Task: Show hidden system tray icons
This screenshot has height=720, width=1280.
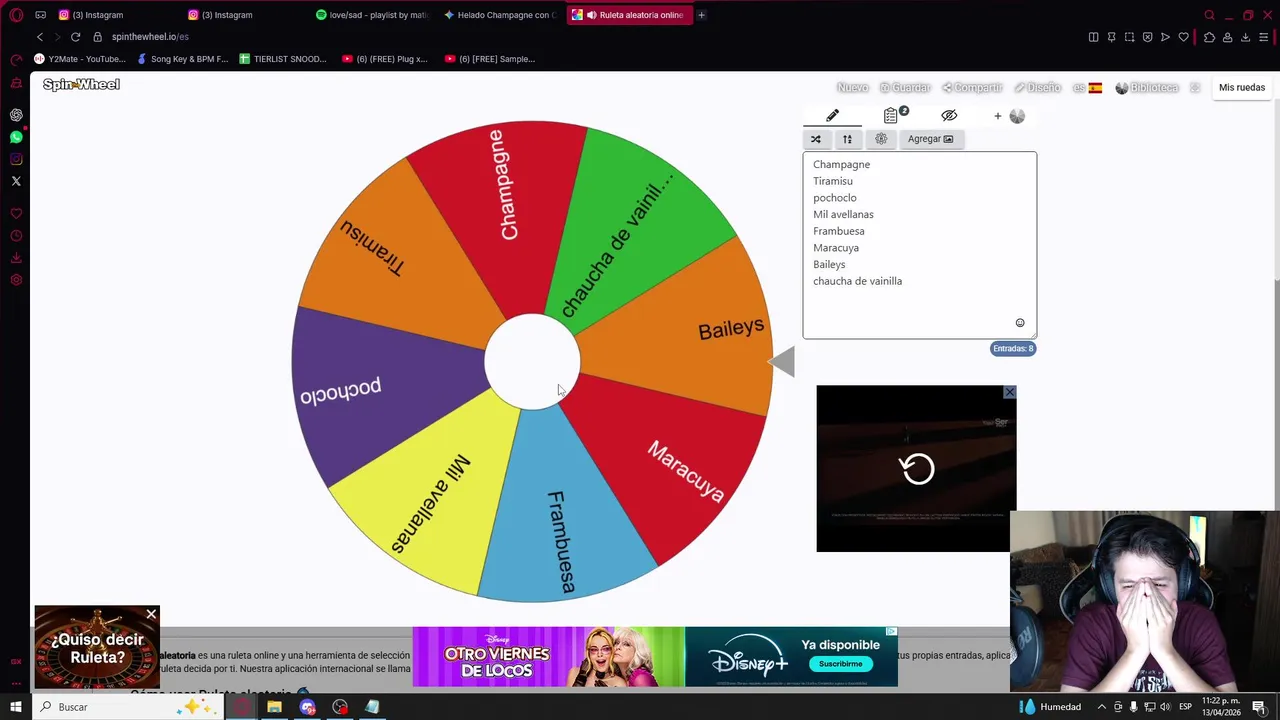Action: [1102, 707]
